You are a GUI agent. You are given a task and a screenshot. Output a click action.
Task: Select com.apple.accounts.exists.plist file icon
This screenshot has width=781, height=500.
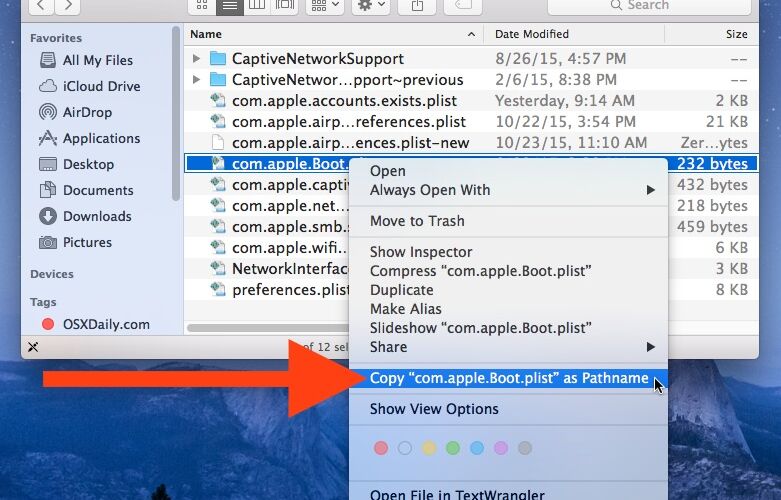[x=218, y=101]
